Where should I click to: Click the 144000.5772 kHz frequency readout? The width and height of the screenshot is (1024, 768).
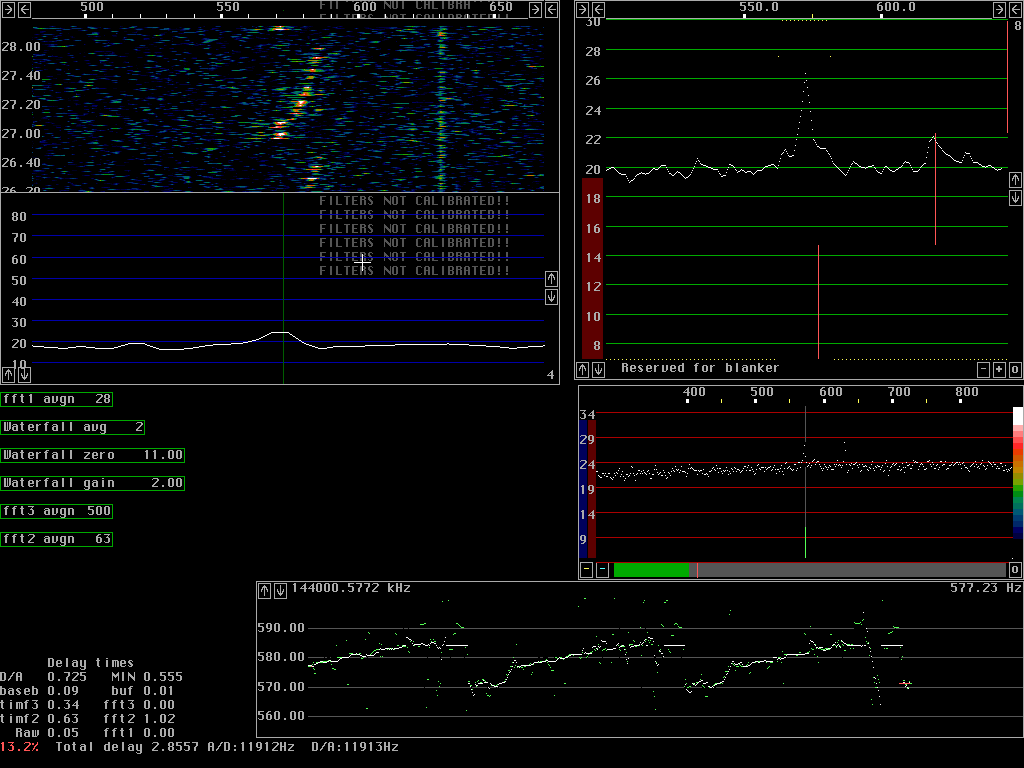(351, 588)
